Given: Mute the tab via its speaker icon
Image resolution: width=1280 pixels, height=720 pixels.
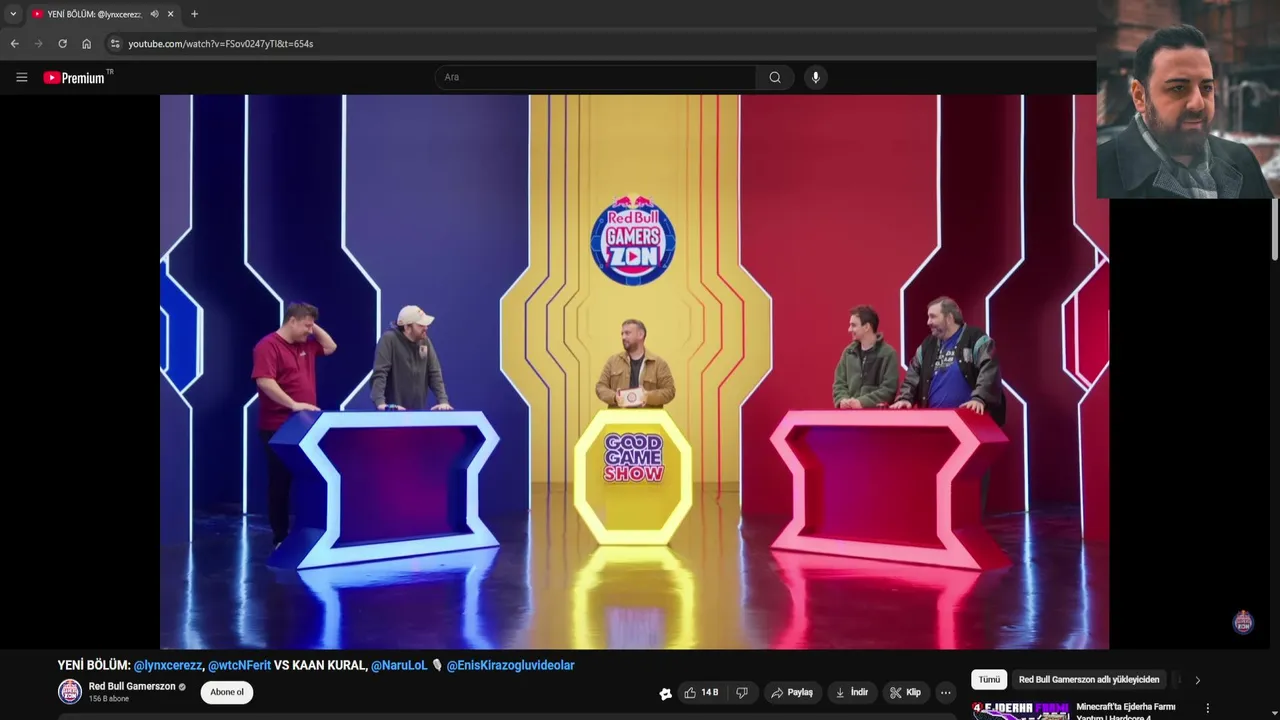Looking at the screenshot, I should [154, 14].
